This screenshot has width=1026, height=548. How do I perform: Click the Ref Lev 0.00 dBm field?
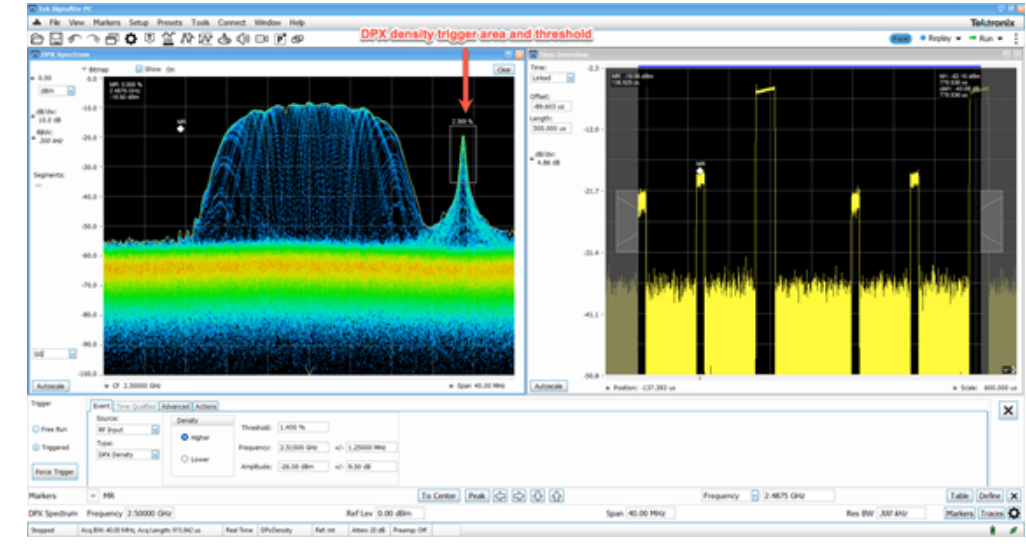pos(400,514)
